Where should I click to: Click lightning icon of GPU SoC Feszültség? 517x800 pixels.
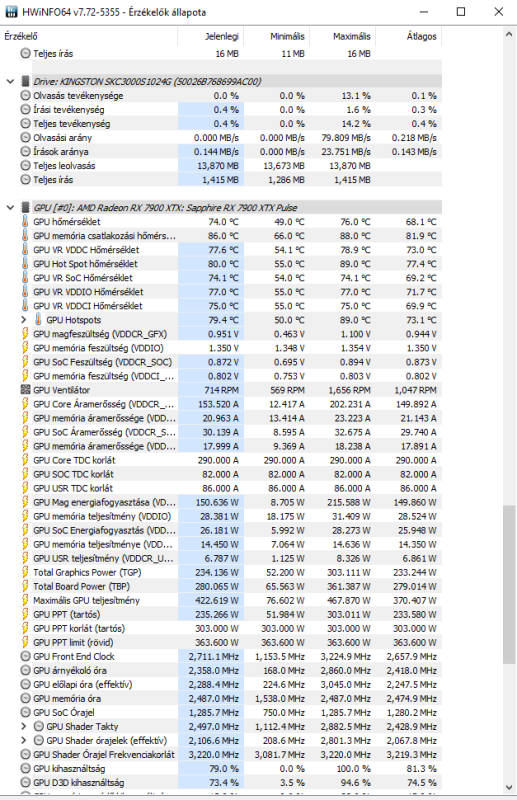tap(25, 362)
